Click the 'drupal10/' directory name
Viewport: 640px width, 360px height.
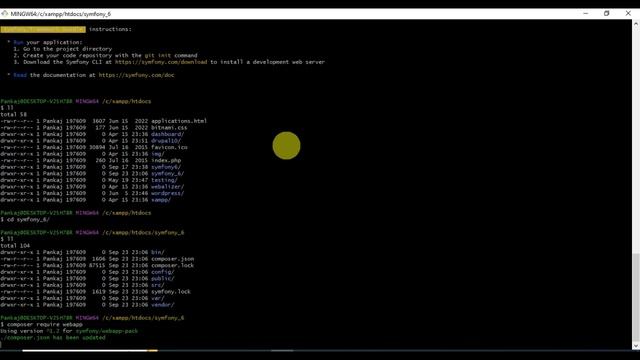coord(166,141)
